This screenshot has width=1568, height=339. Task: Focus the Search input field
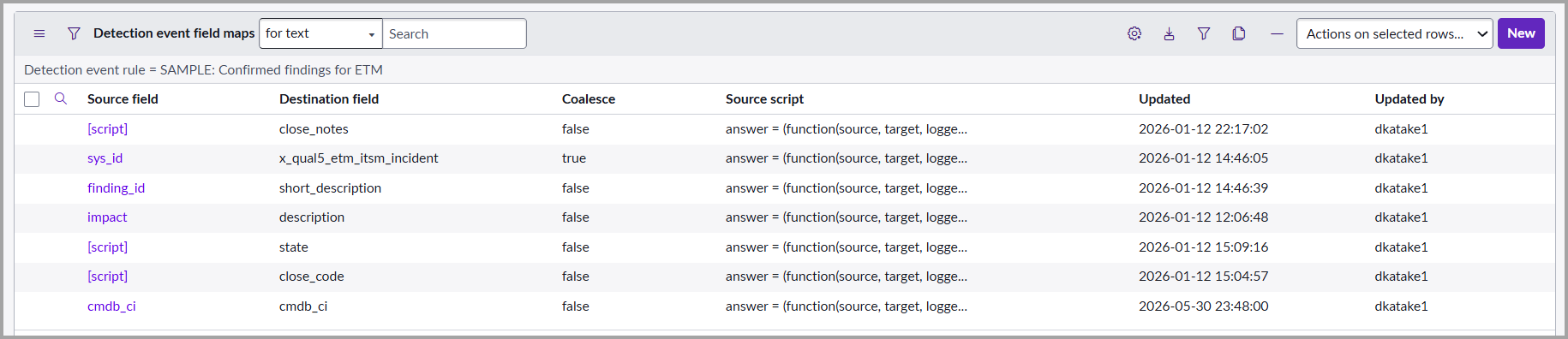[x=454, y=33]
